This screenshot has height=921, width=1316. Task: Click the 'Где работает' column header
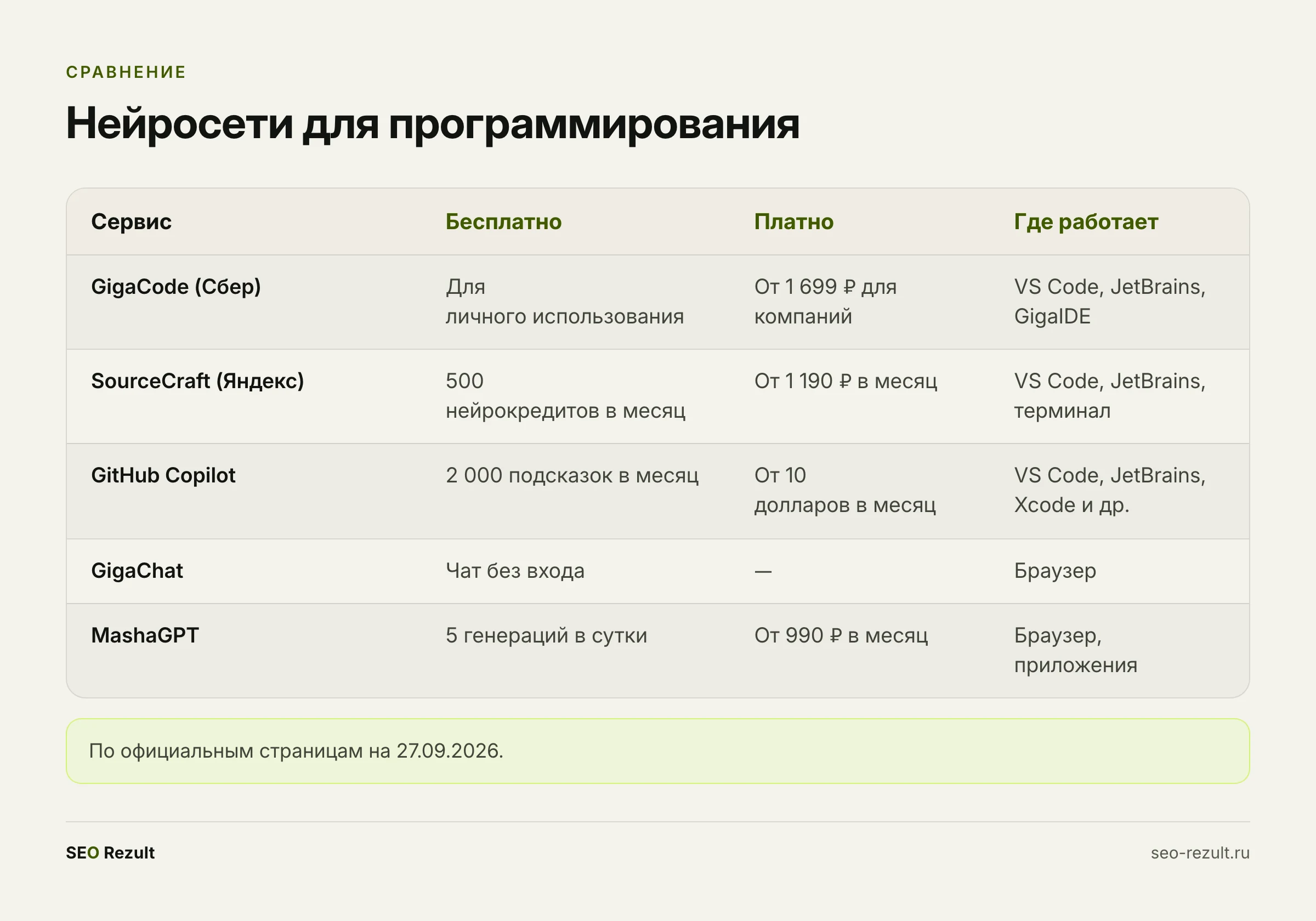pos(1086,222)
